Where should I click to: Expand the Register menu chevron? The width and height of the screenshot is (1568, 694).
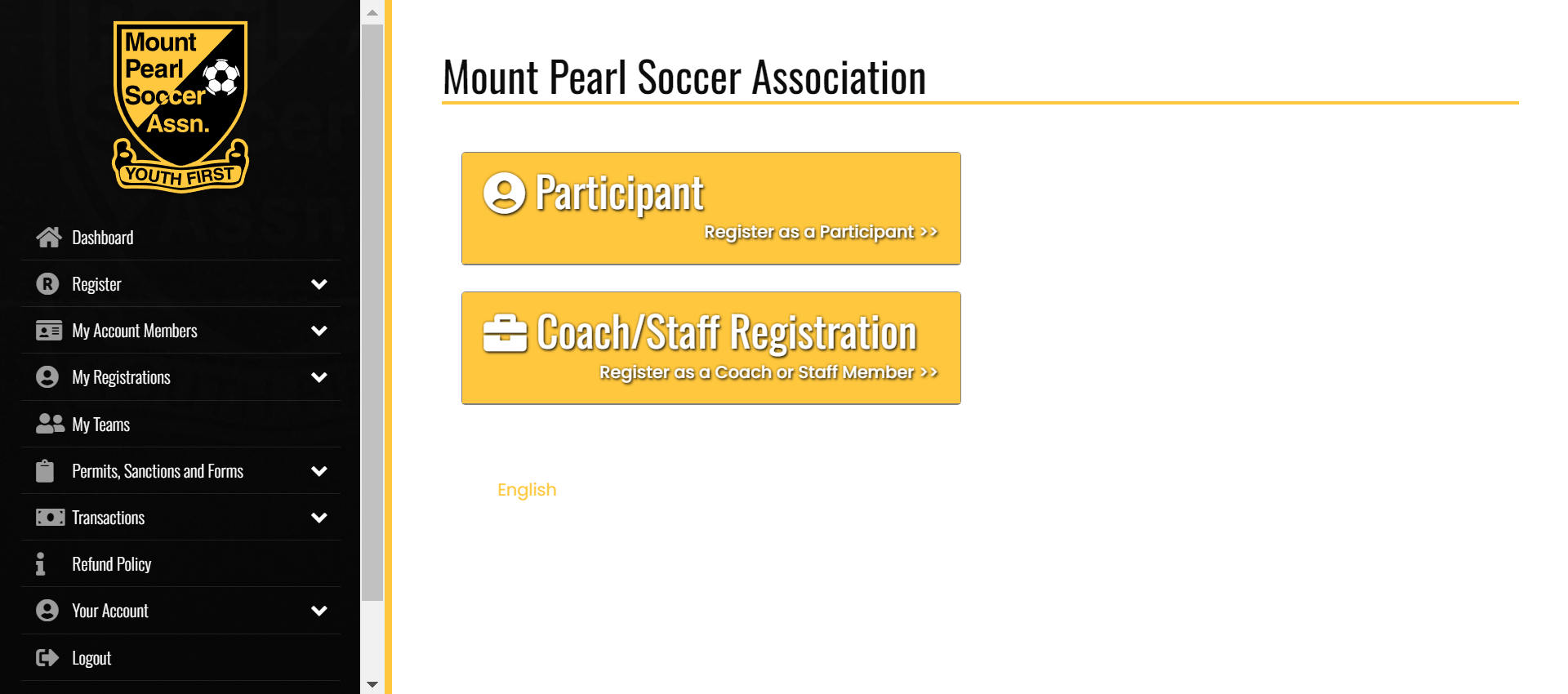click(319, 284)
